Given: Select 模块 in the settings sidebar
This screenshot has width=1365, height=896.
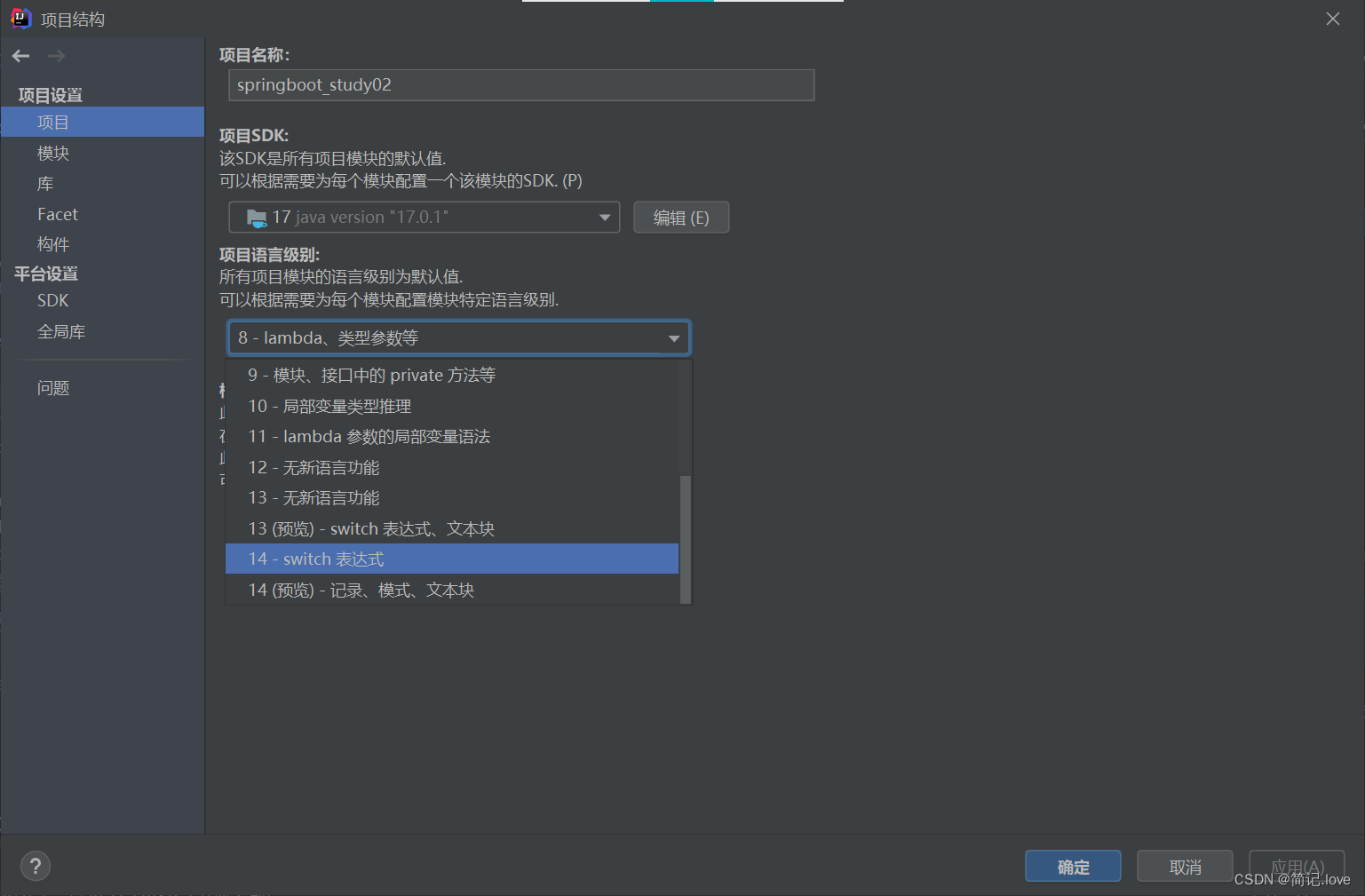Looking at the screenshot, I should 52,153.
